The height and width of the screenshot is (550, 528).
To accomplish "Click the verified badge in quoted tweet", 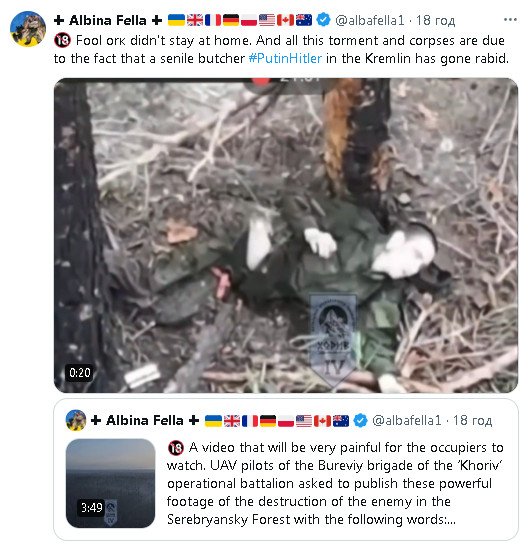I will pos(360,420).
